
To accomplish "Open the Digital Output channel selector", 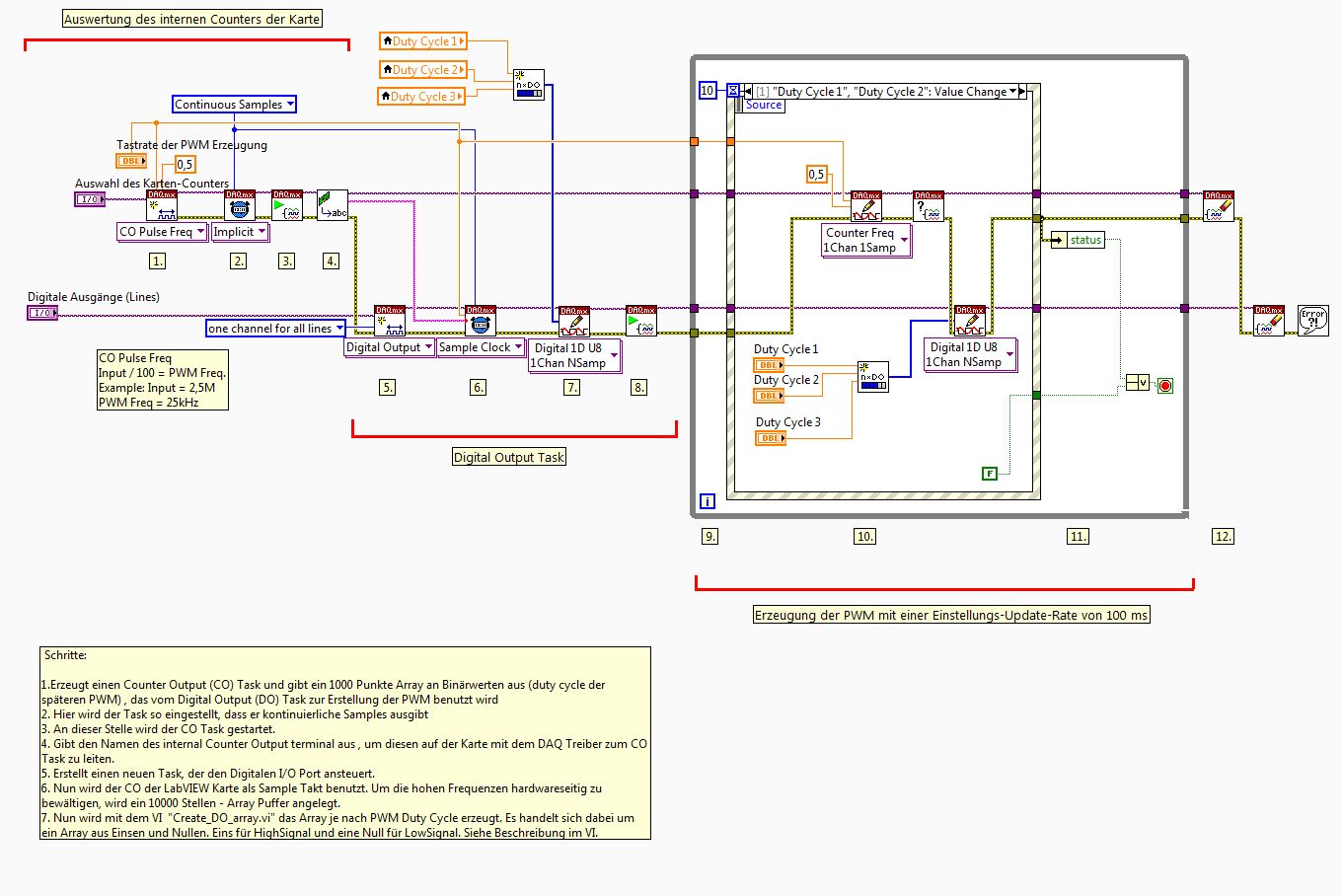I will point(390,347).
